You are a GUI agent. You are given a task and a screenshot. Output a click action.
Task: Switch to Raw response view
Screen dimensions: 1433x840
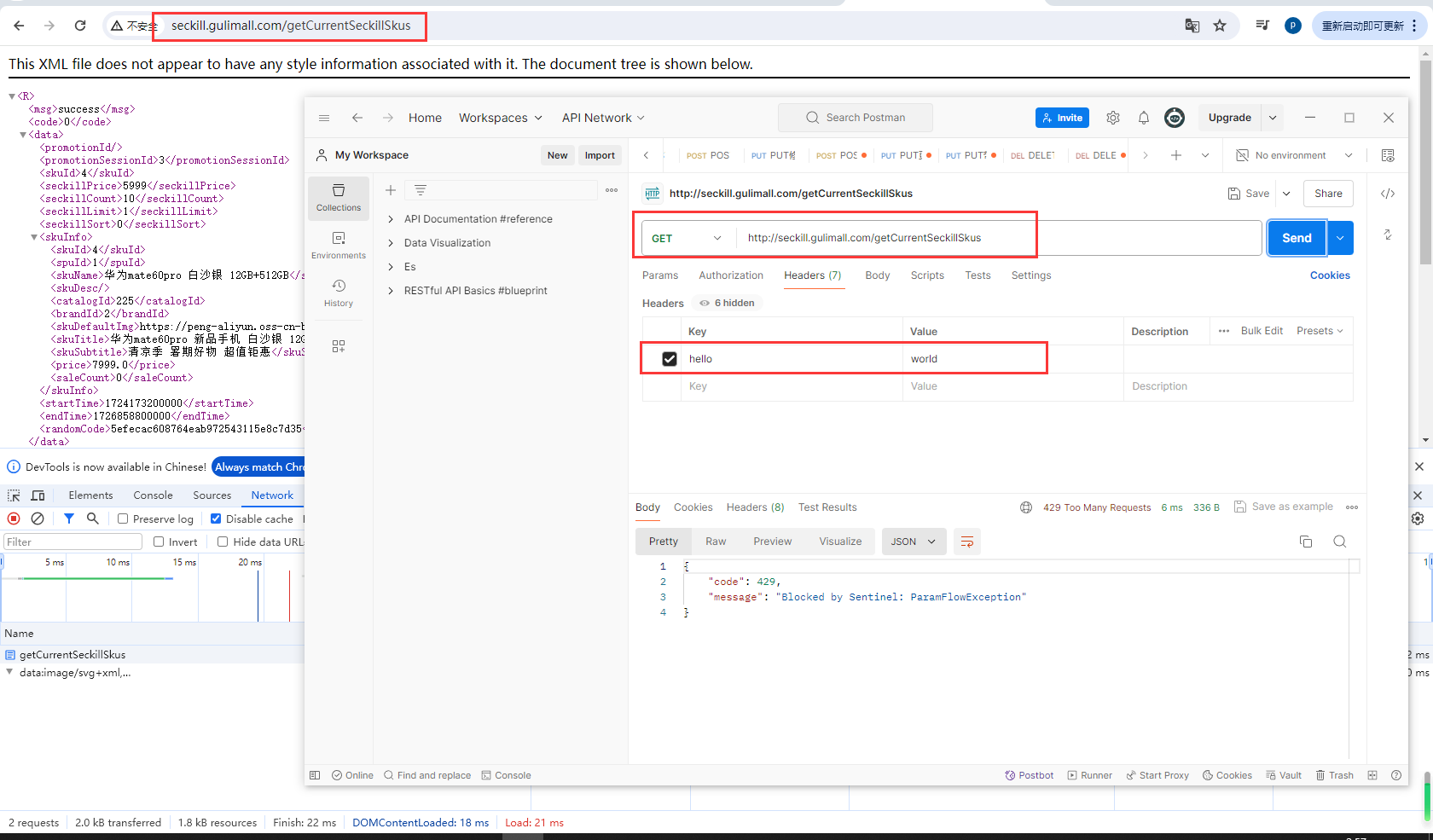(x=716, y=542)
